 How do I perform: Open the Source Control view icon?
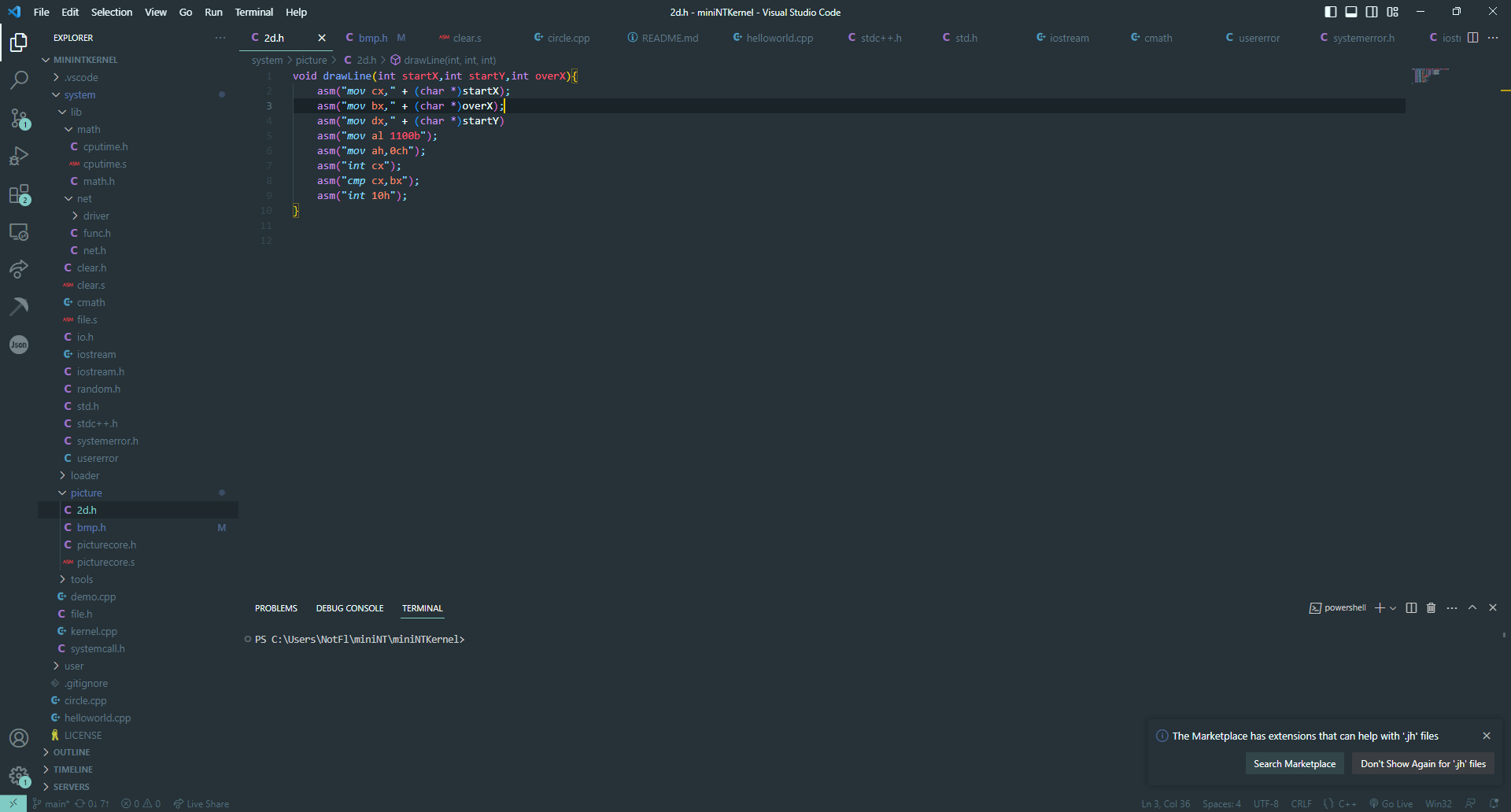click(19, 118)
